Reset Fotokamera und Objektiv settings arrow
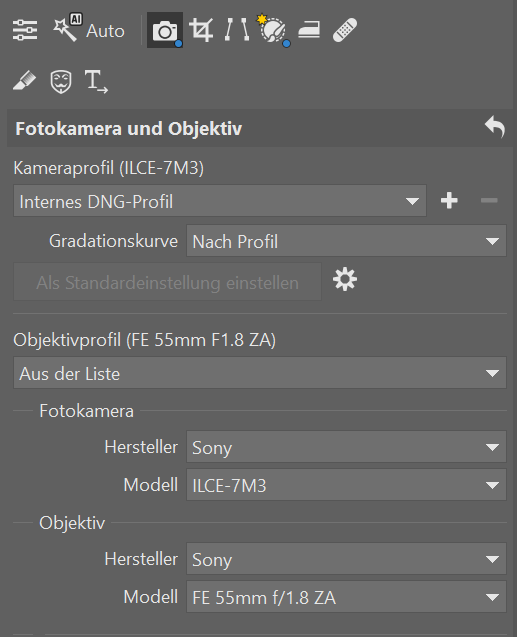The height and width of the screenshot is (637, 517). [x=495, y=127]
